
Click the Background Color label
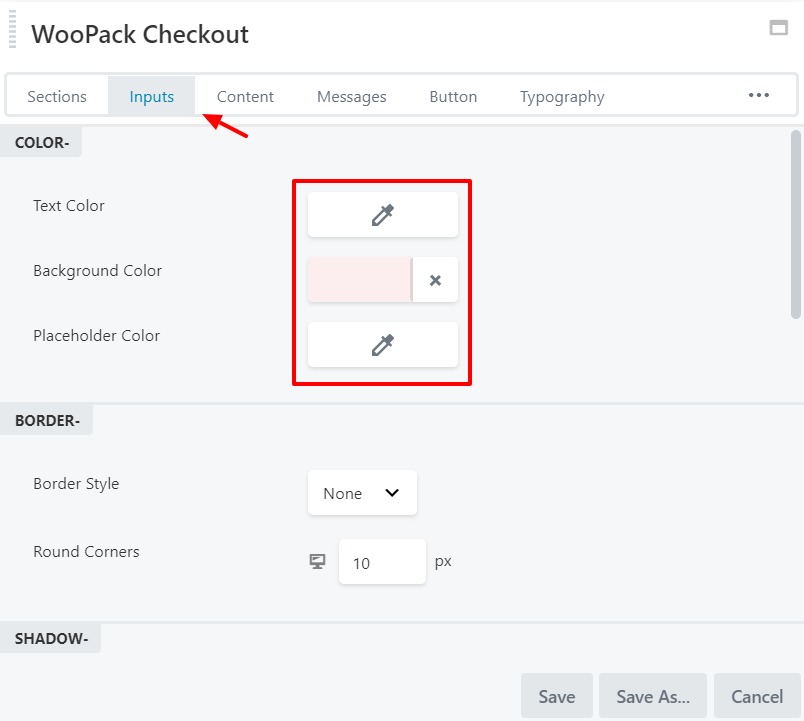(x=97, y=271)
